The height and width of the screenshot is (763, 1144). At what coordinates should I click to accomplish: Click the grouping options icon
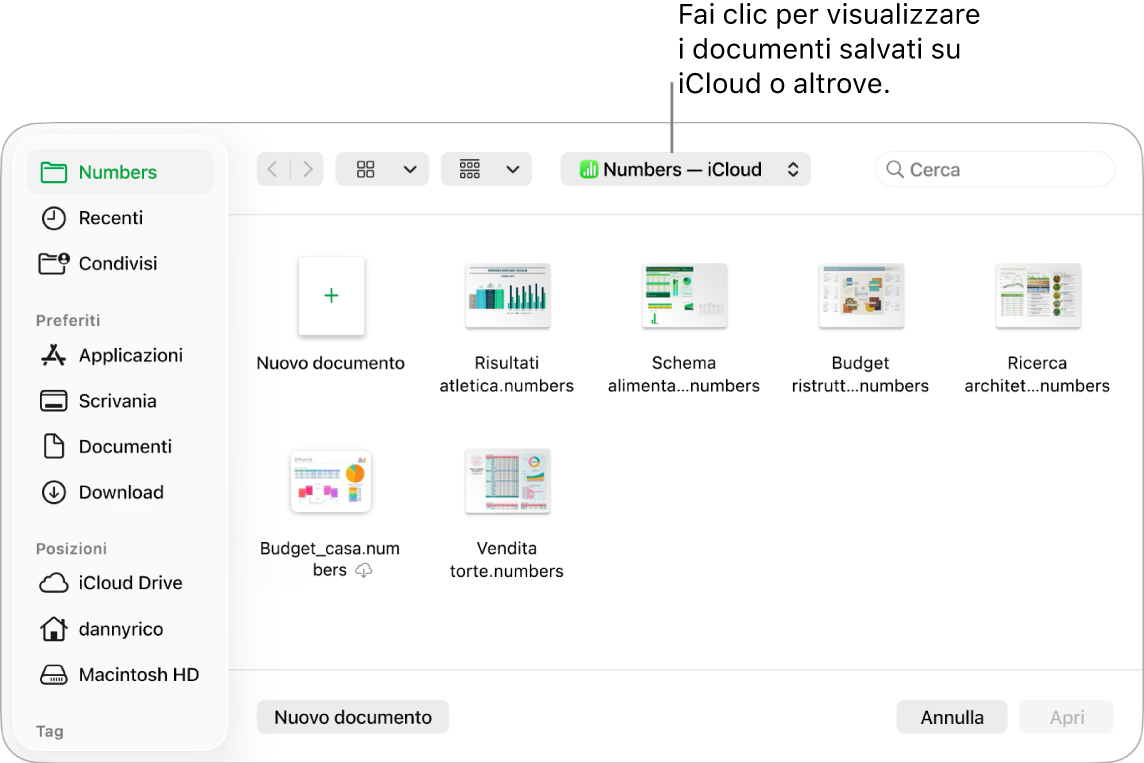(x=470, y=169)
